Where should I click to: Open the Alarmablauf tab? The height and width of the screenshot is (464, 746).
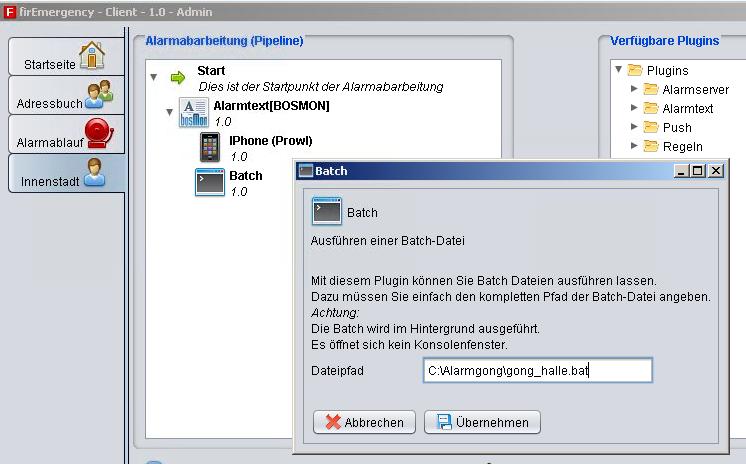pos(66,136)
